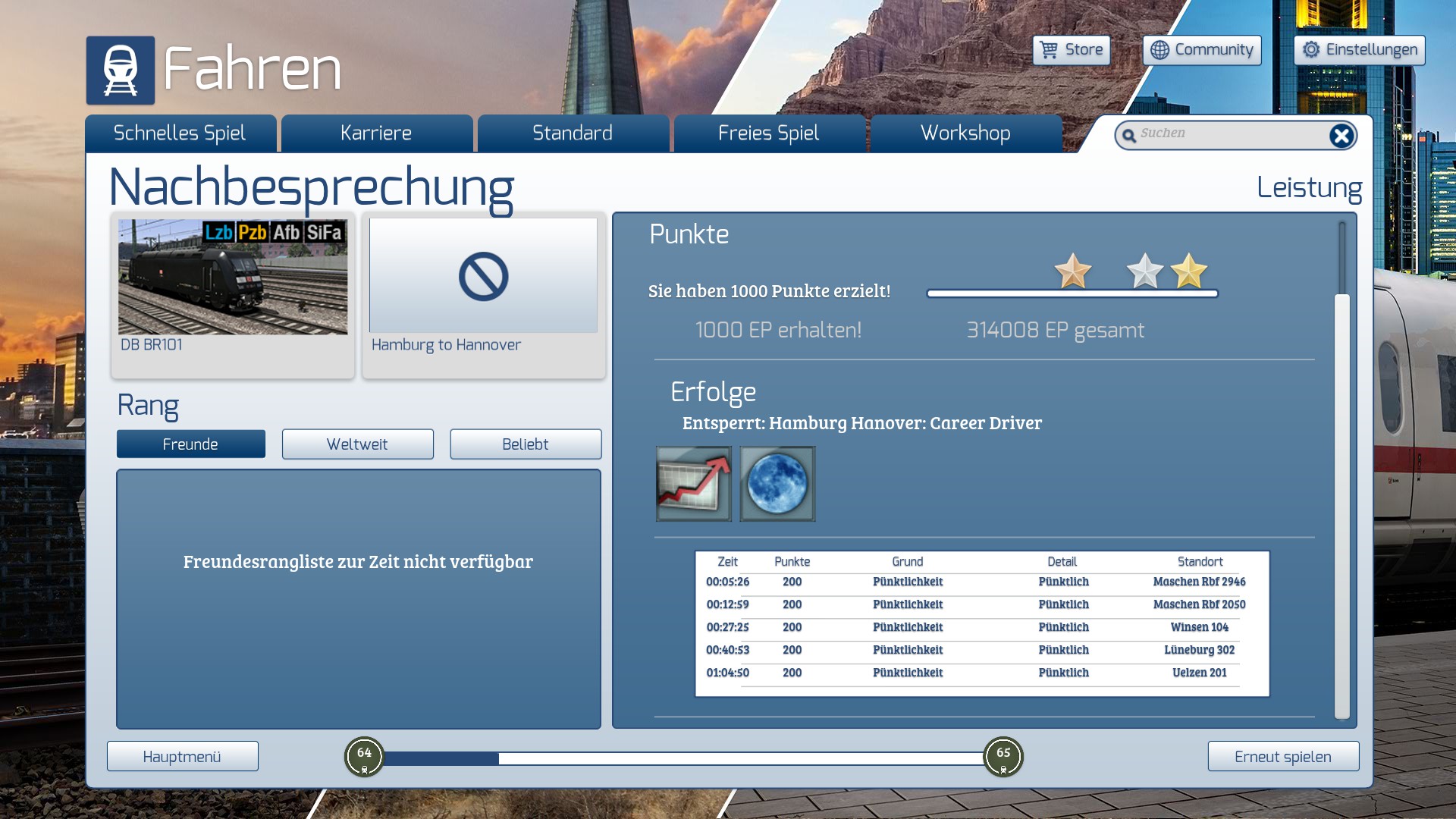Click the level 65 badge icon
Image resolution: width=1456 pixels, height=819 pixels.
[1003, 756]
